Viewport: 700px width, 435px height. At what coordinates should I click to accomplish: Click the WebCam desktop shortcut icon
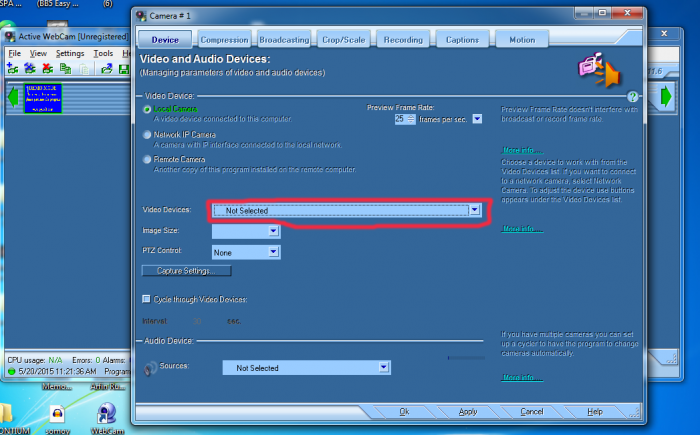[x=107, y=413]
